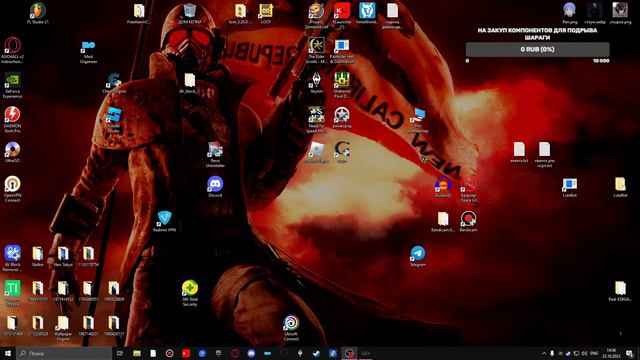Click the taskbar search box
This screenshot has height=360, width=640.
coord(64,353)
